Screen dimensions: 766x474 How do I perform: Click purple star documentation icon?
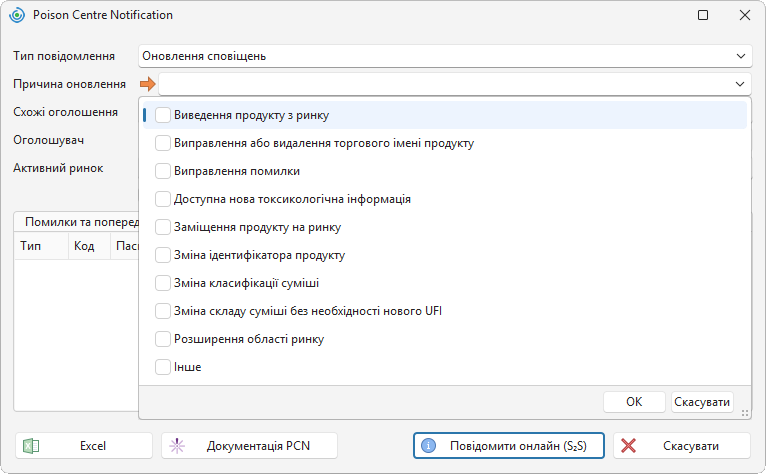click(177, 446)
